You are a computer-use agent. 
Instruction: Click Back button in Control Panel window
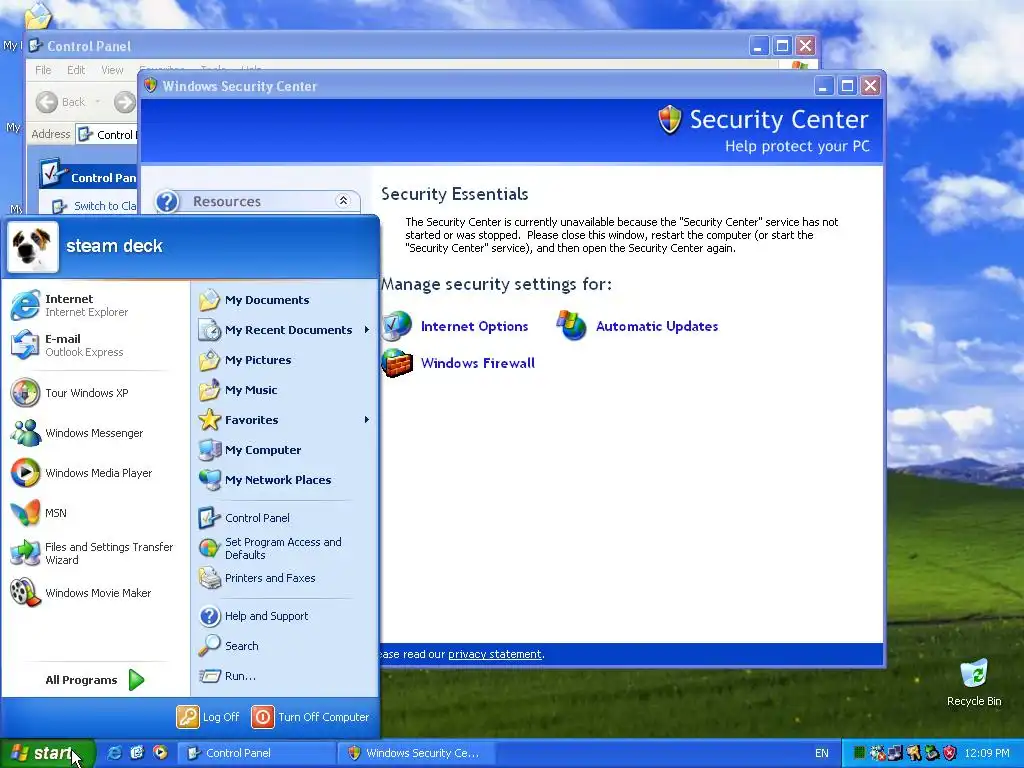[60, 102]
